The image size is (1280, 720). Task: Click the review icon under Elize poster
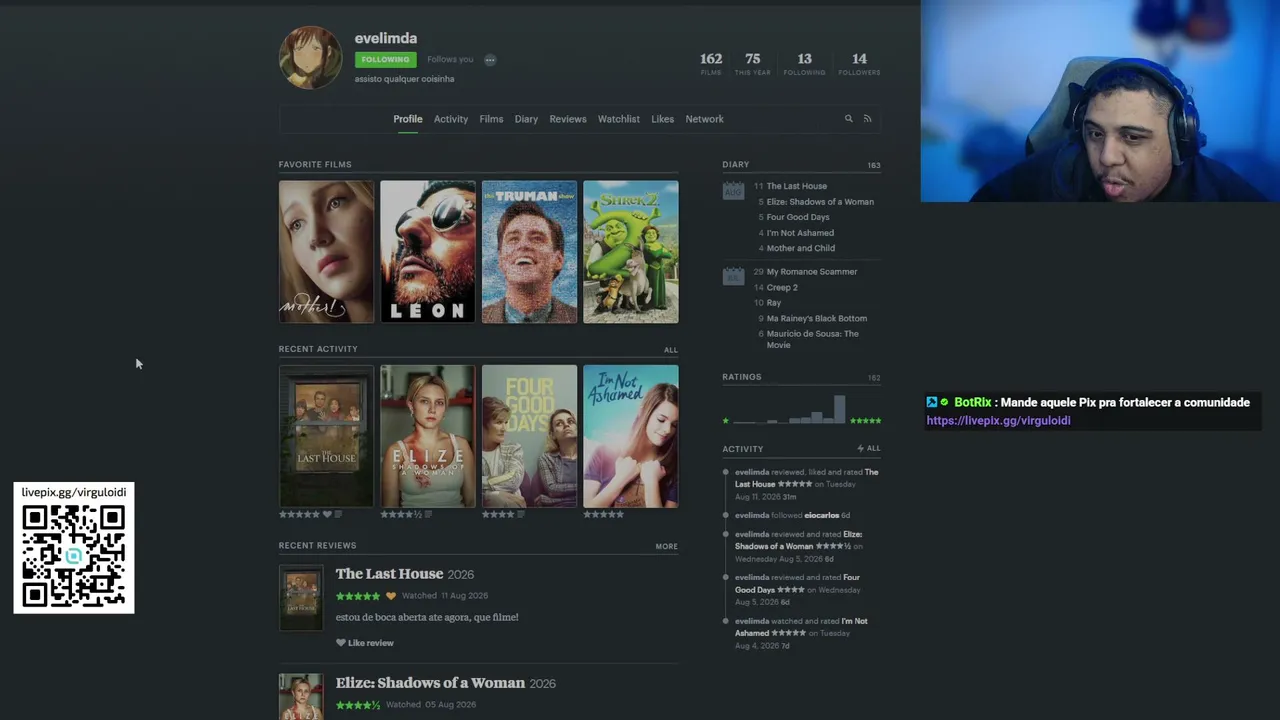point(428,515)
